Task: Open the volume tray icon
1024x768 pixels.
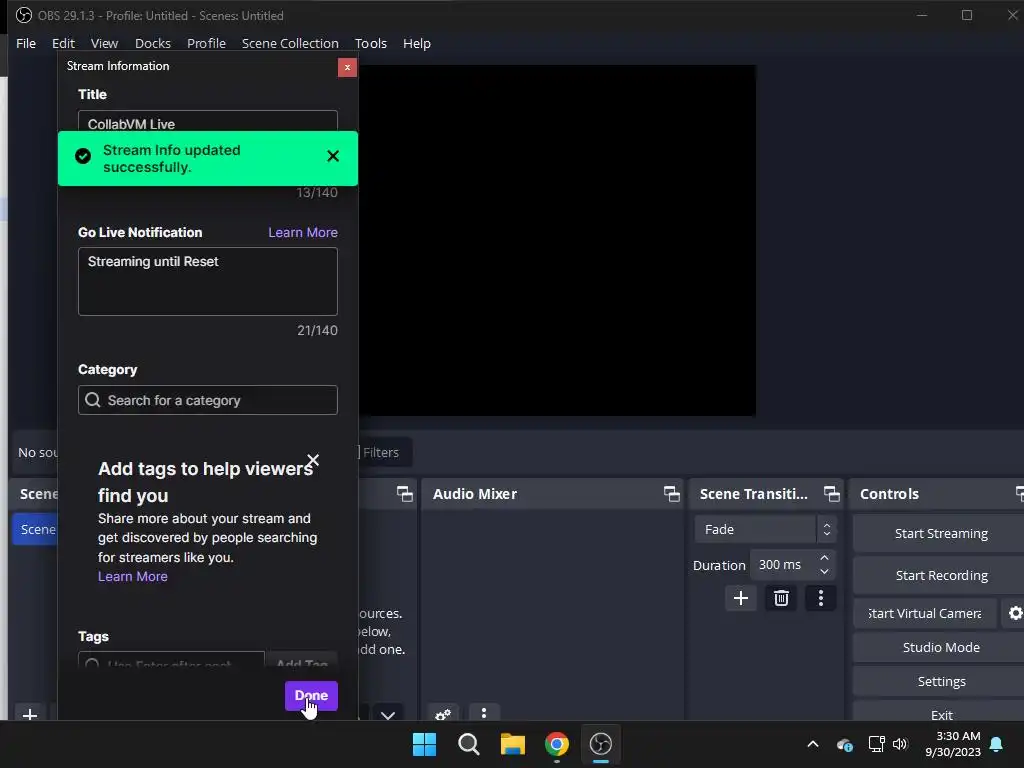Action: pyautogui.click(x=900, y=744)
